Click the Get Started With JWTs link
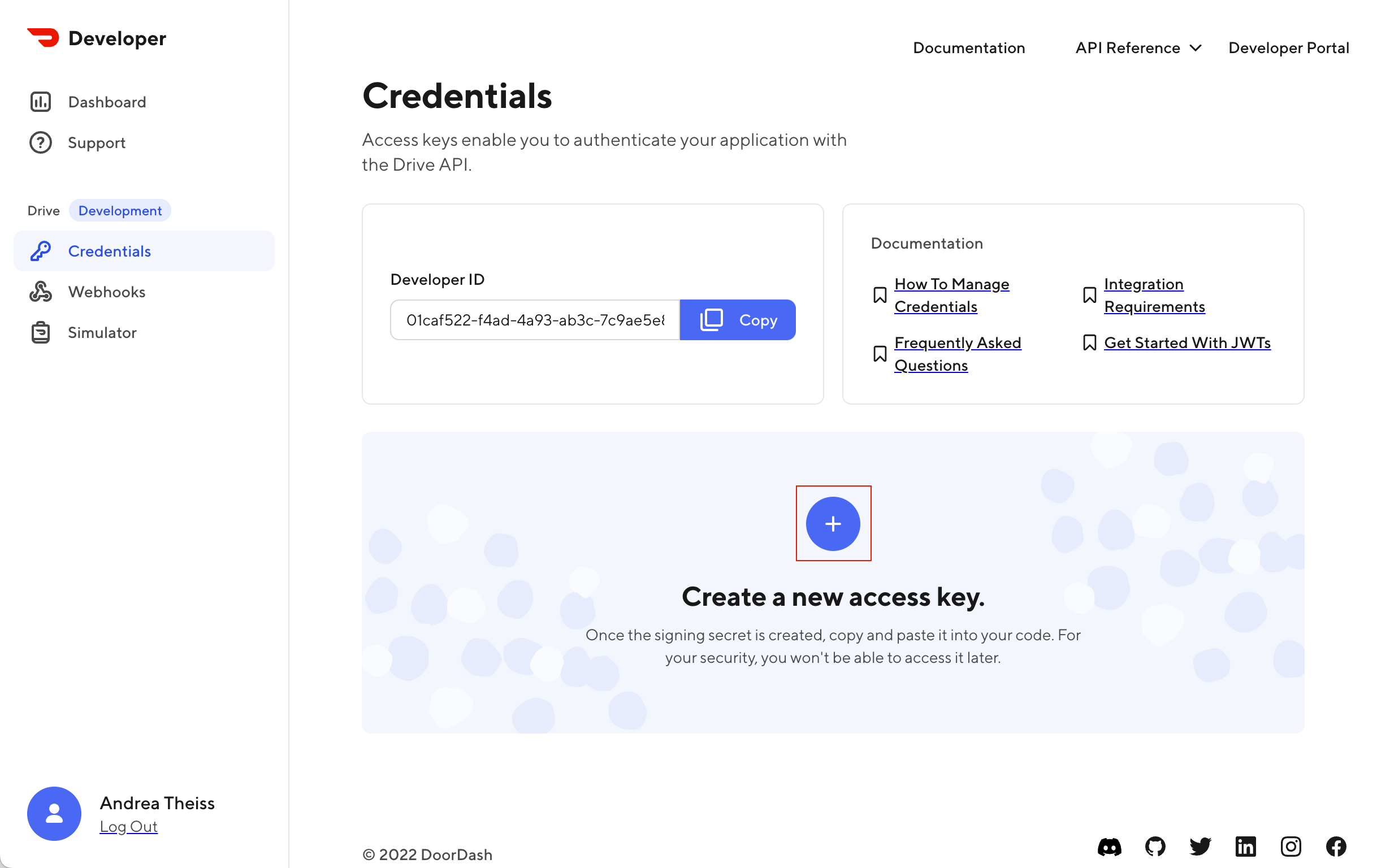 [1187, 342]
